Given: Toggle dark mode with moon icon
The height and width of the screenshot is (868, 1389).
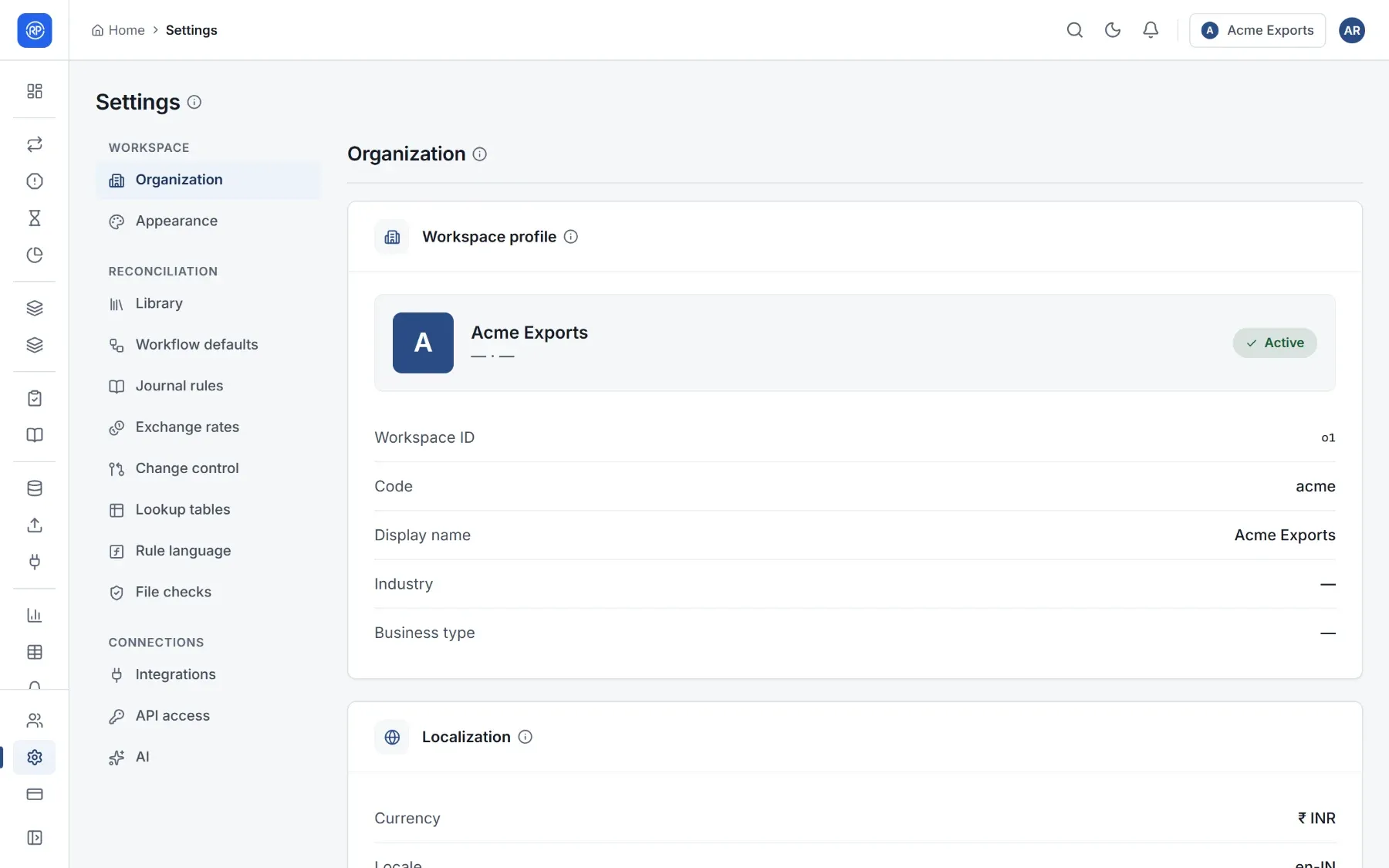Looking at the screenshot, I should [1113, 30].
